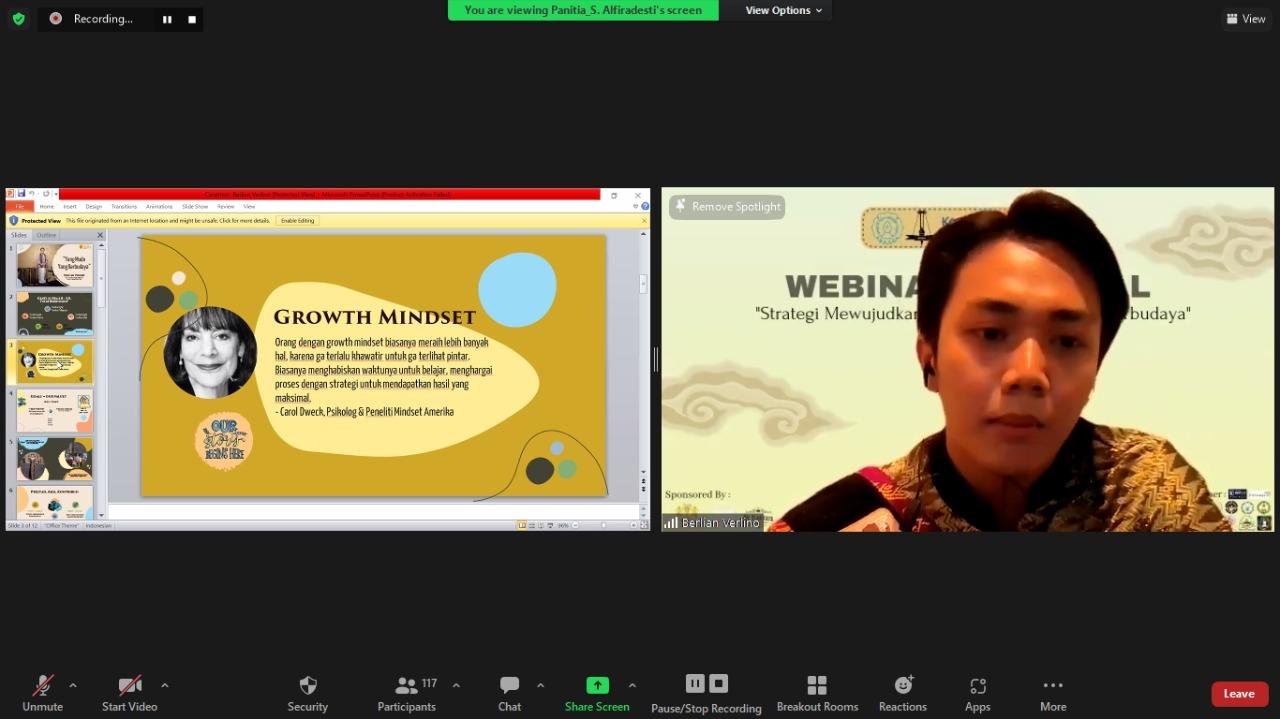Open the Security shield icon
Screen dimensions: 1280x719
[308, 686]
